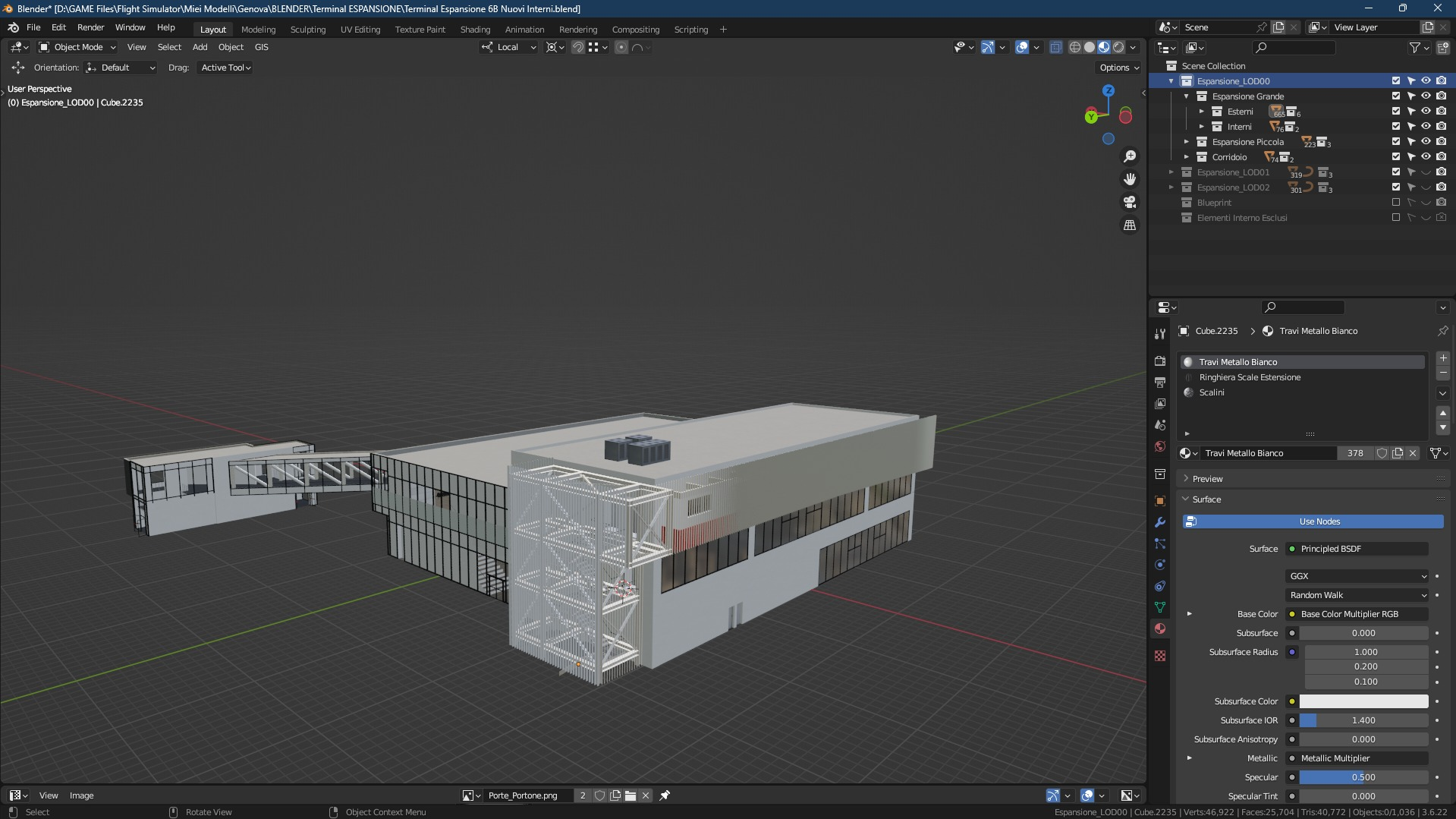This screenshot has width=1456, height=819.
Task: Open the Add menu in viewport header
Action: pyautogui.click(x=200, y=47)
